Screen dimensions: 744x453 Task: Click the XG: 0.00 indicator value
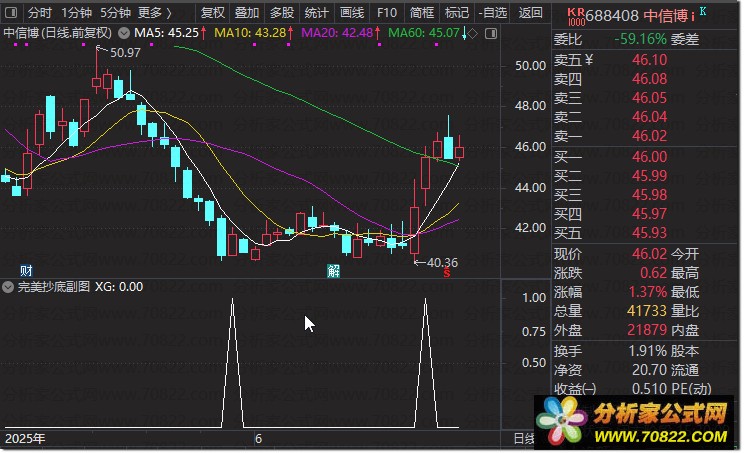(x=119, y=287)
